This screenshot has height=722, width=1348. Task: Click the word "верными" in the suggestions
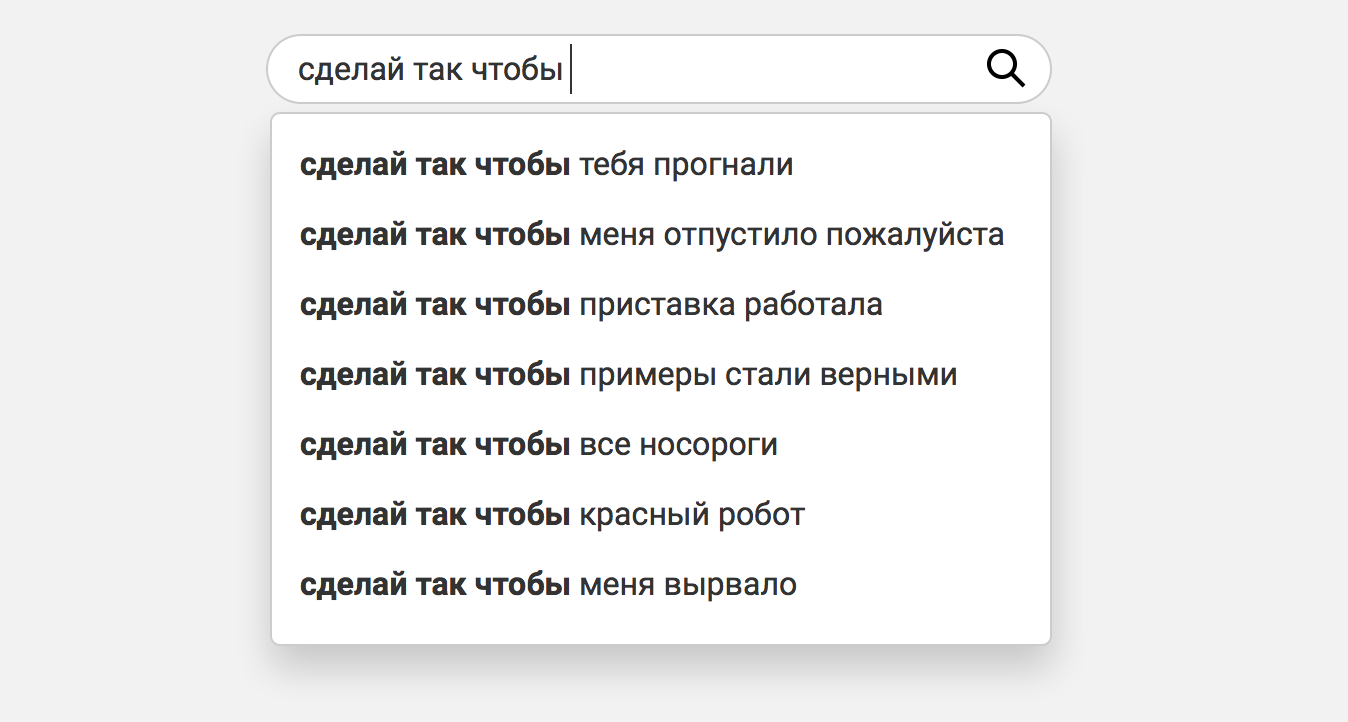coord(888,375)
